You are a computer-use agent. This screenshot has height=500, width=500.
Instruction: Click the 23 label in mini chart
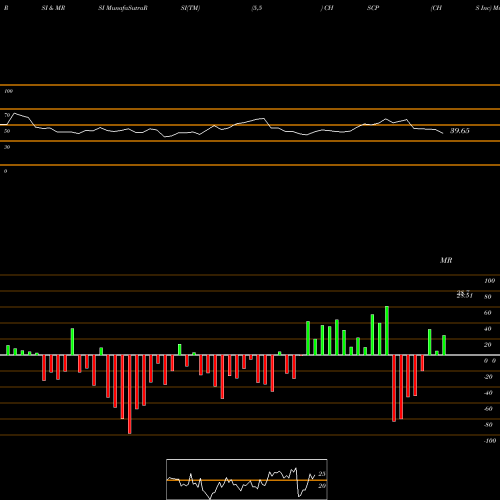322,474
